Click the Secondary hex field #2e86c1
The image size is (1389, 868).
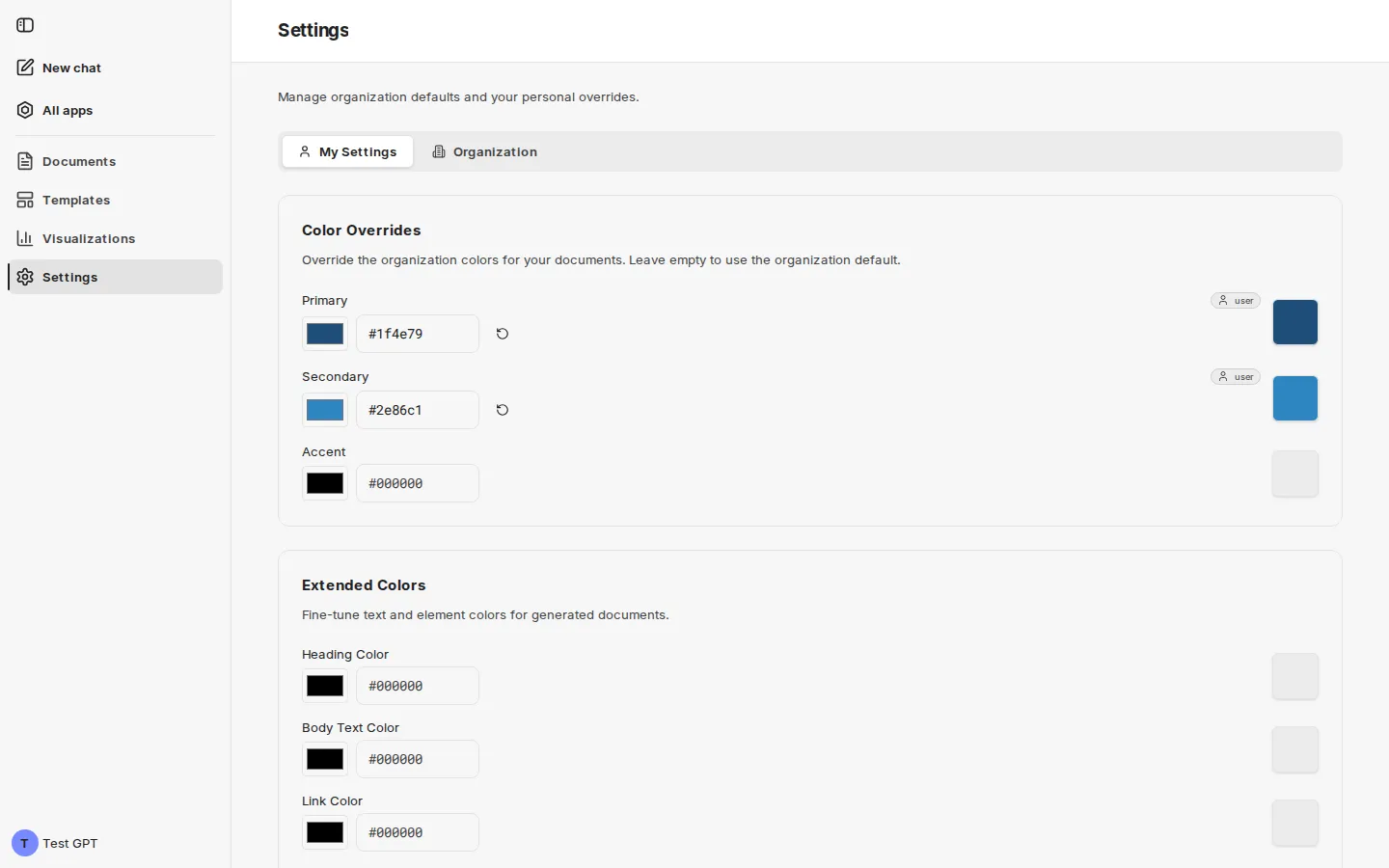[x=418, y=410]
